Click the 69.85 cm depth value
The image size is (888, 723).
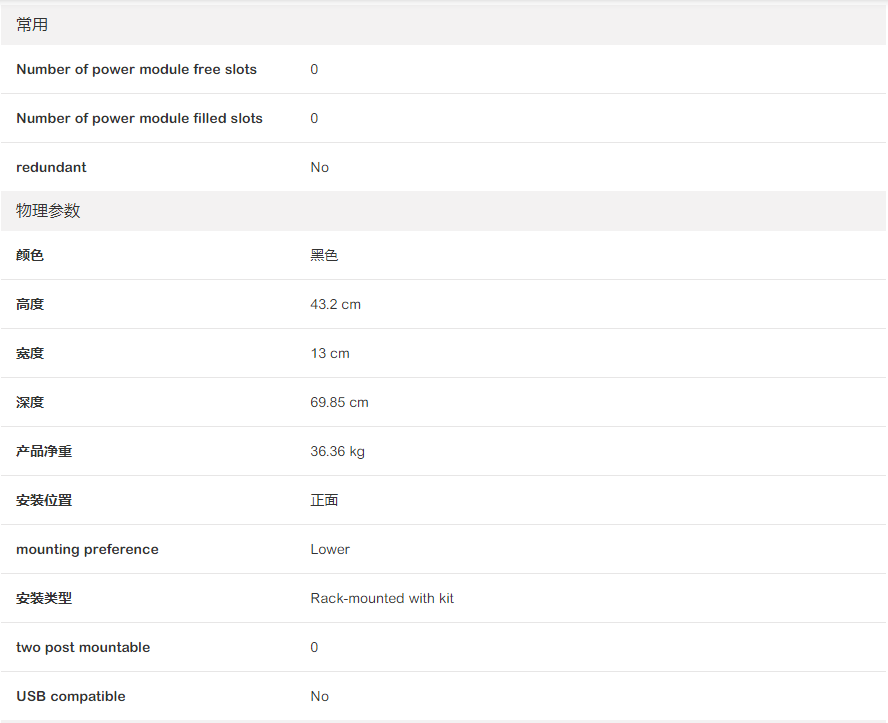click(x=339, y=402)
